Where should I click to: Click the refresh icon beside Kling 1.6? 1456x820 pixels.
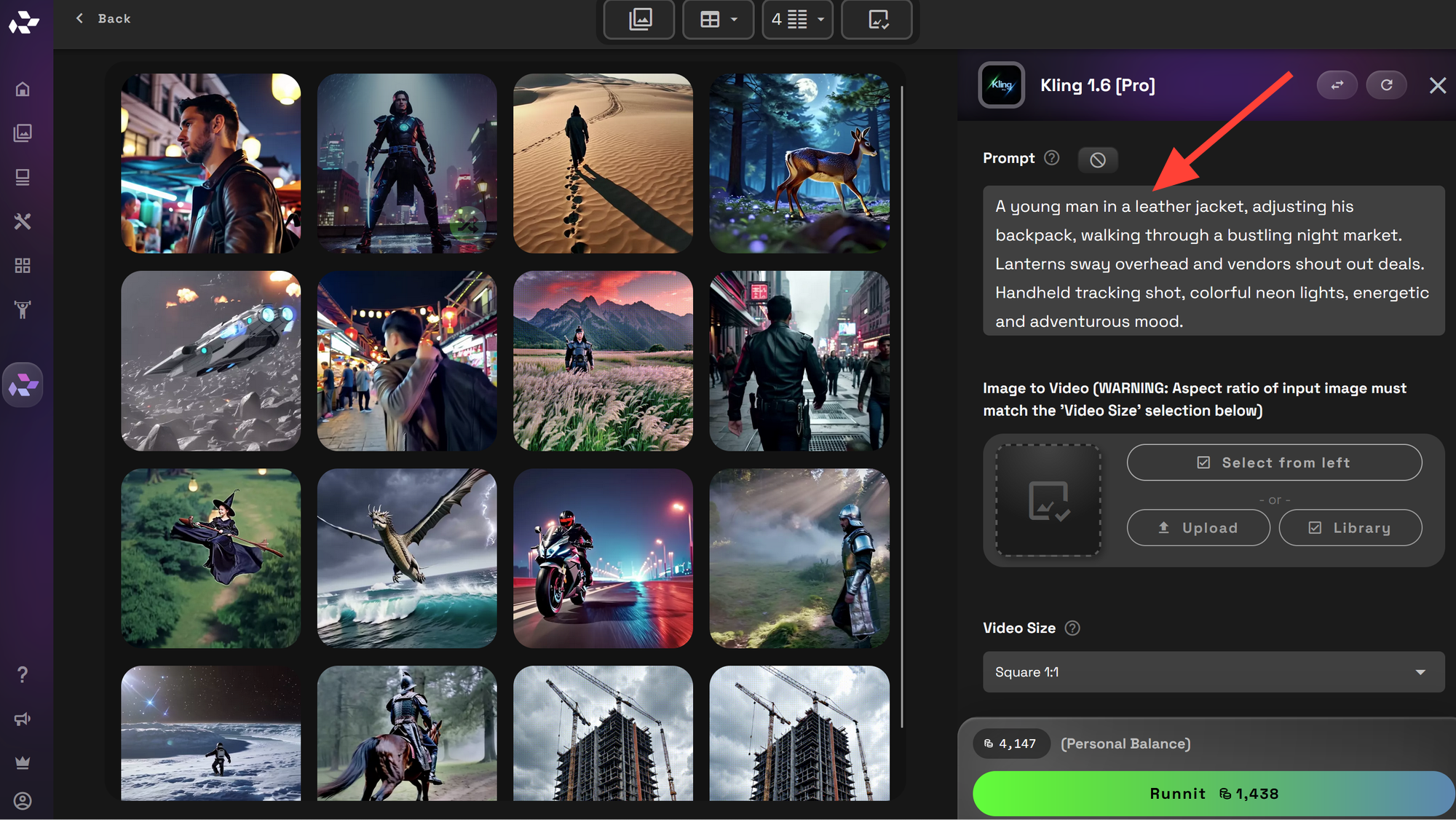[x=1386, y=84]
